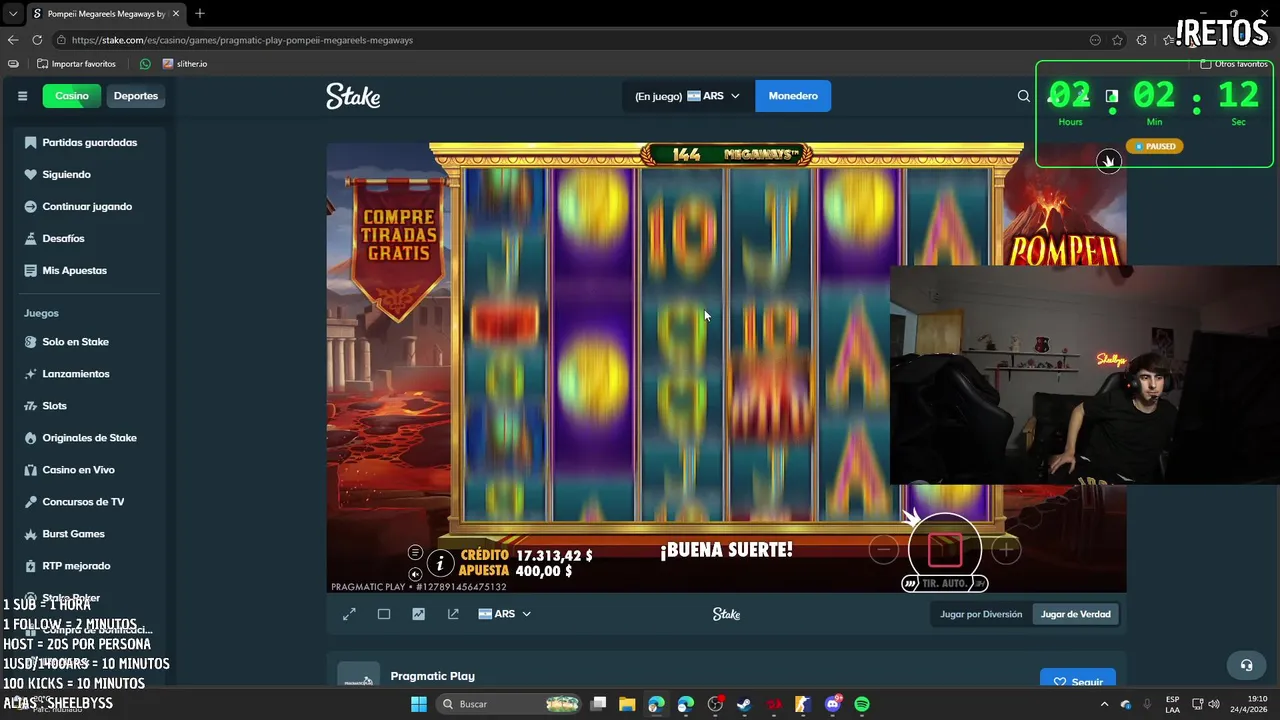Viewport: 1280px width, 720px height.
Task: Switch to Deportes tab
Action: click(136, 96)
